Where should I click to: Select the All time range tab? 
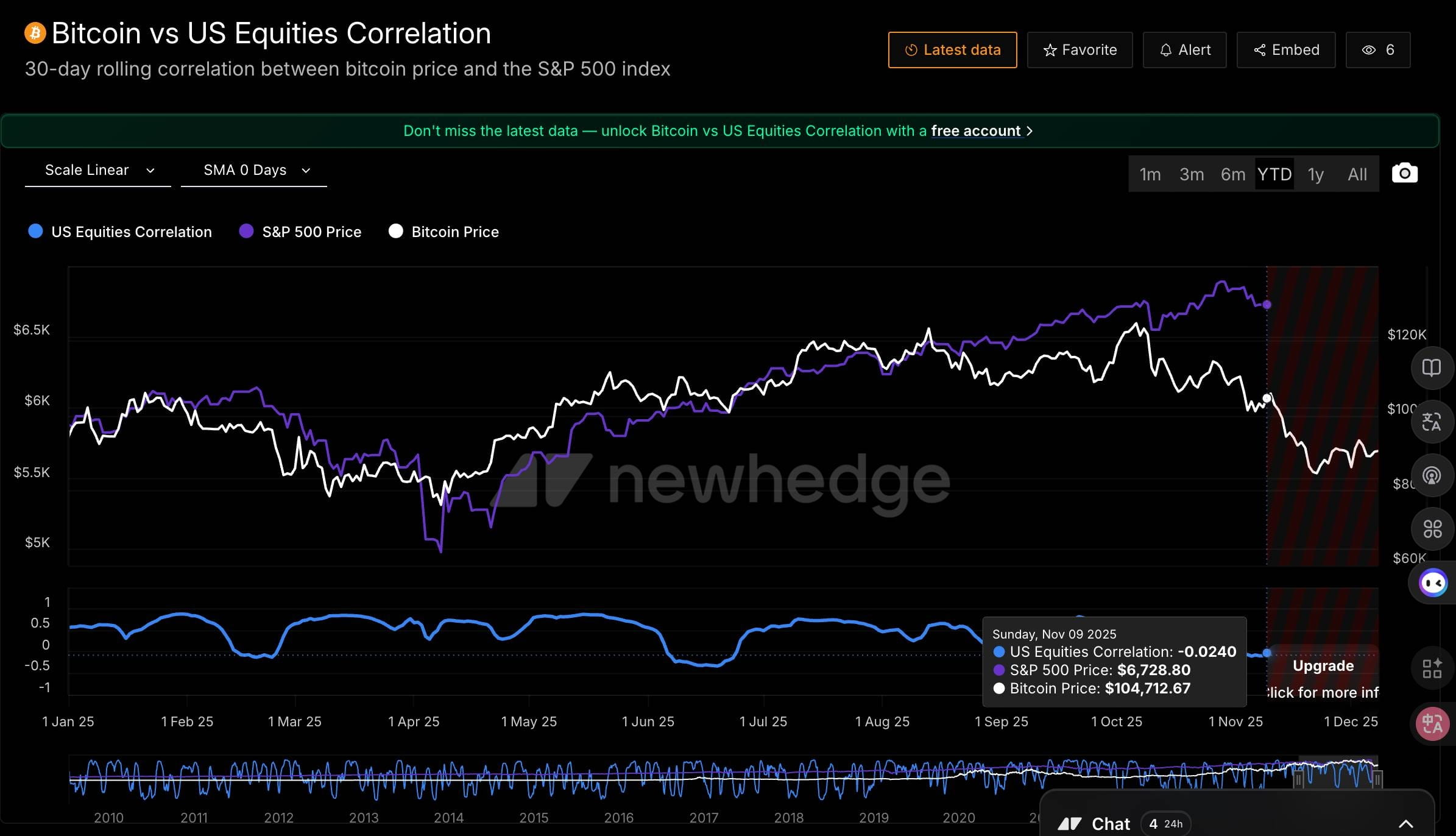pos(1357,174)
